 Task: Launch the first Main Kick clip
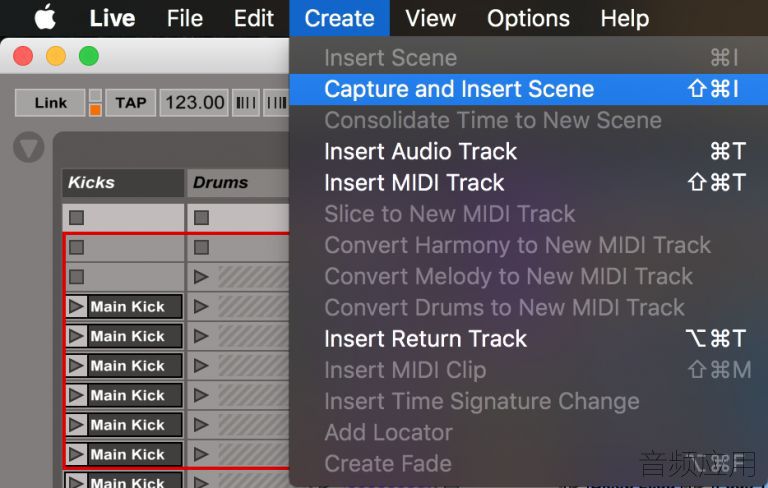76,307
